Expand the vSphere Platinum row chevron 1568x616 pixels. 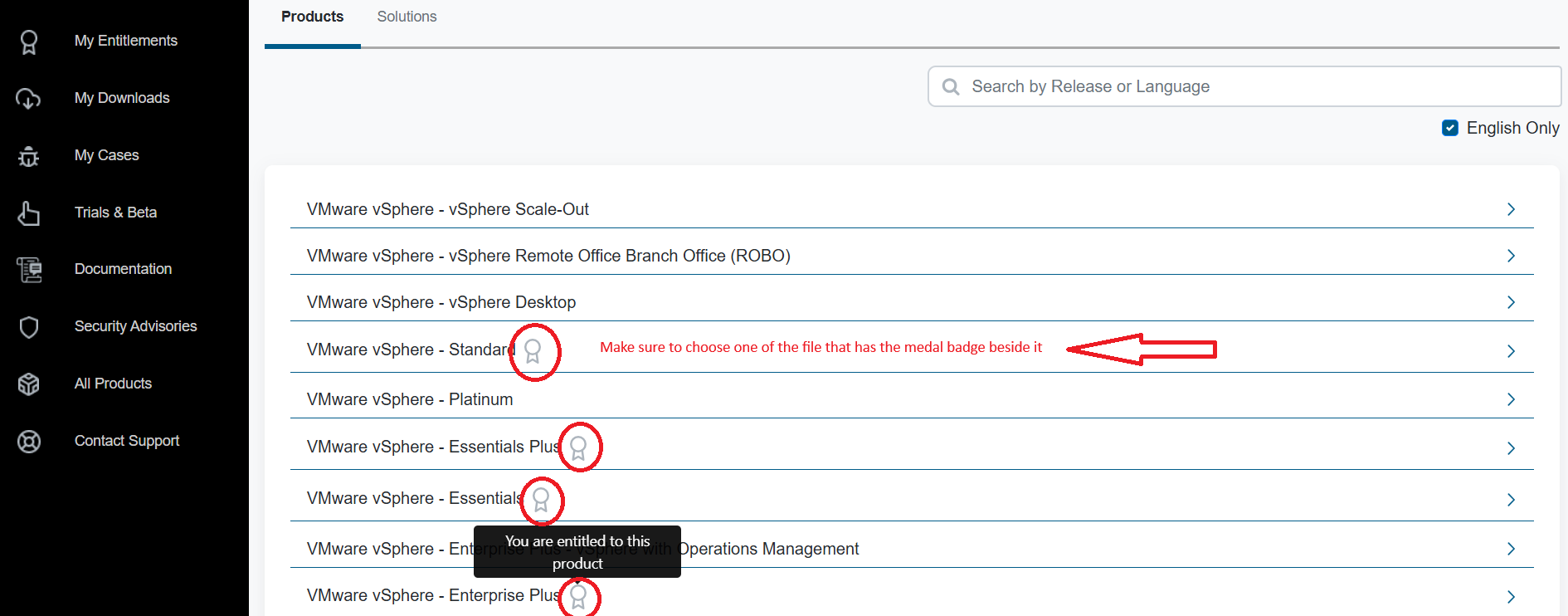[x=1511, y=399]
